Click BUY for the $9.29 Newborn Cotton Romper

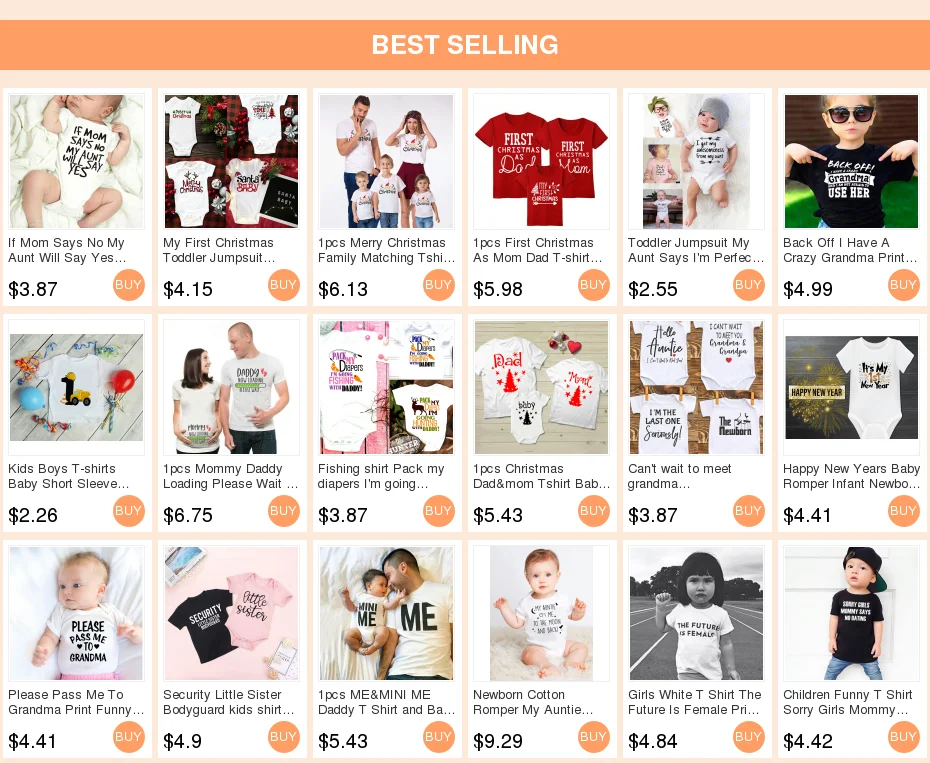point(594,737)
